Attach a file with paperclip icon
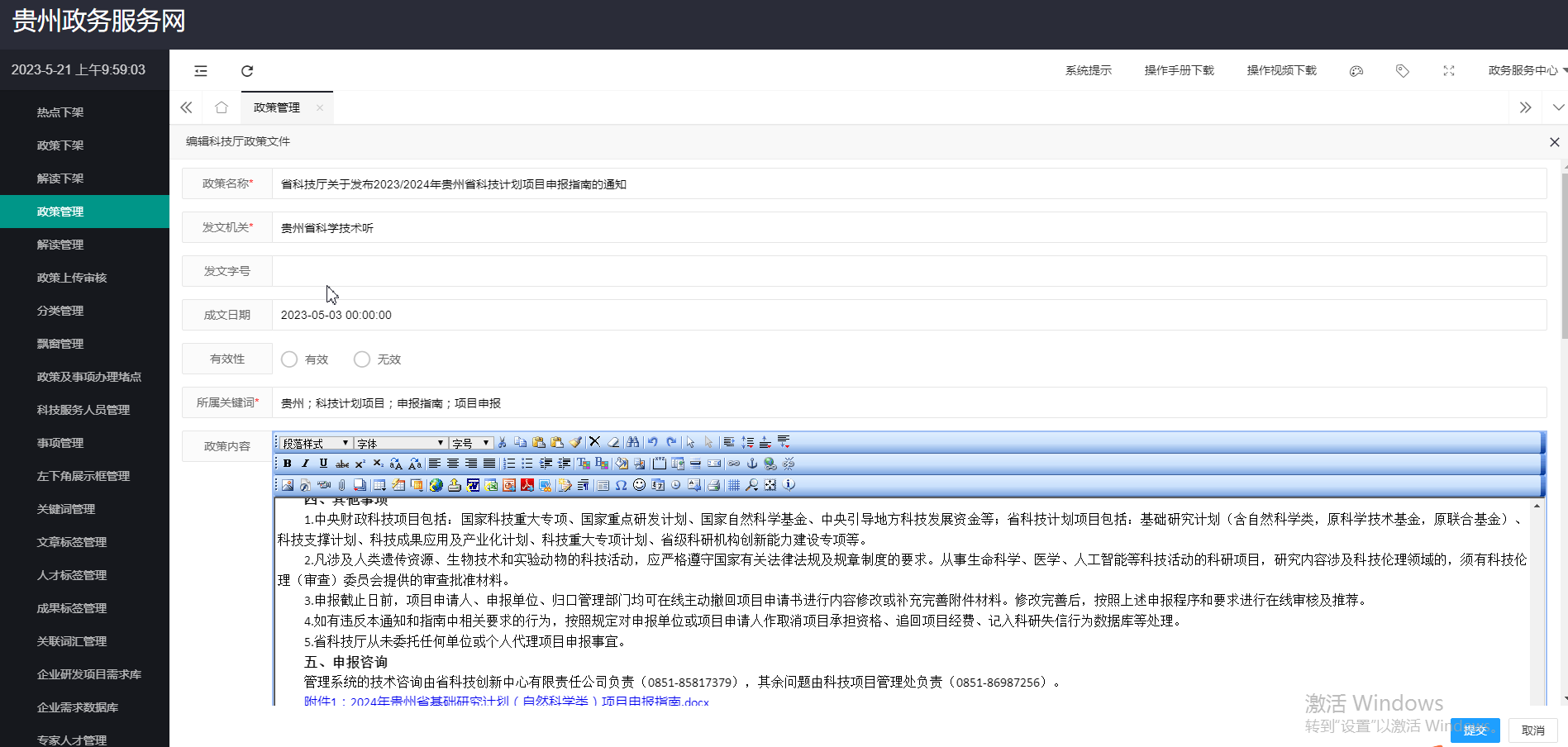 pos(341,485)
